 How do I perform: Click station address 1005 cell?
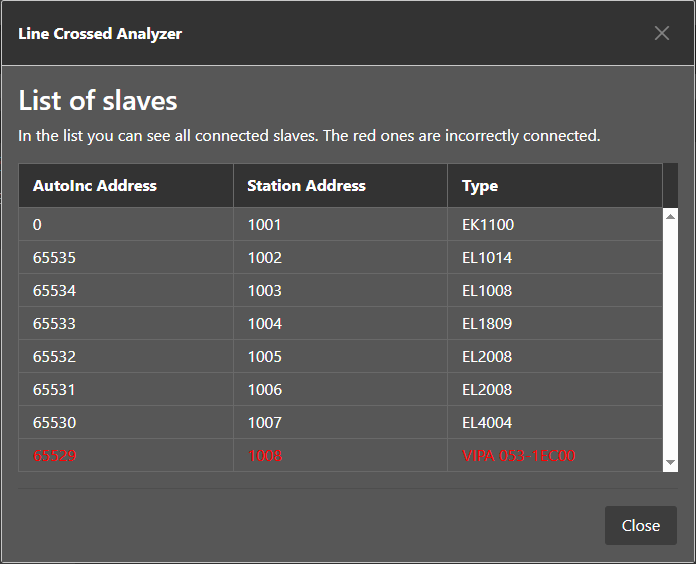pos(265,357)
